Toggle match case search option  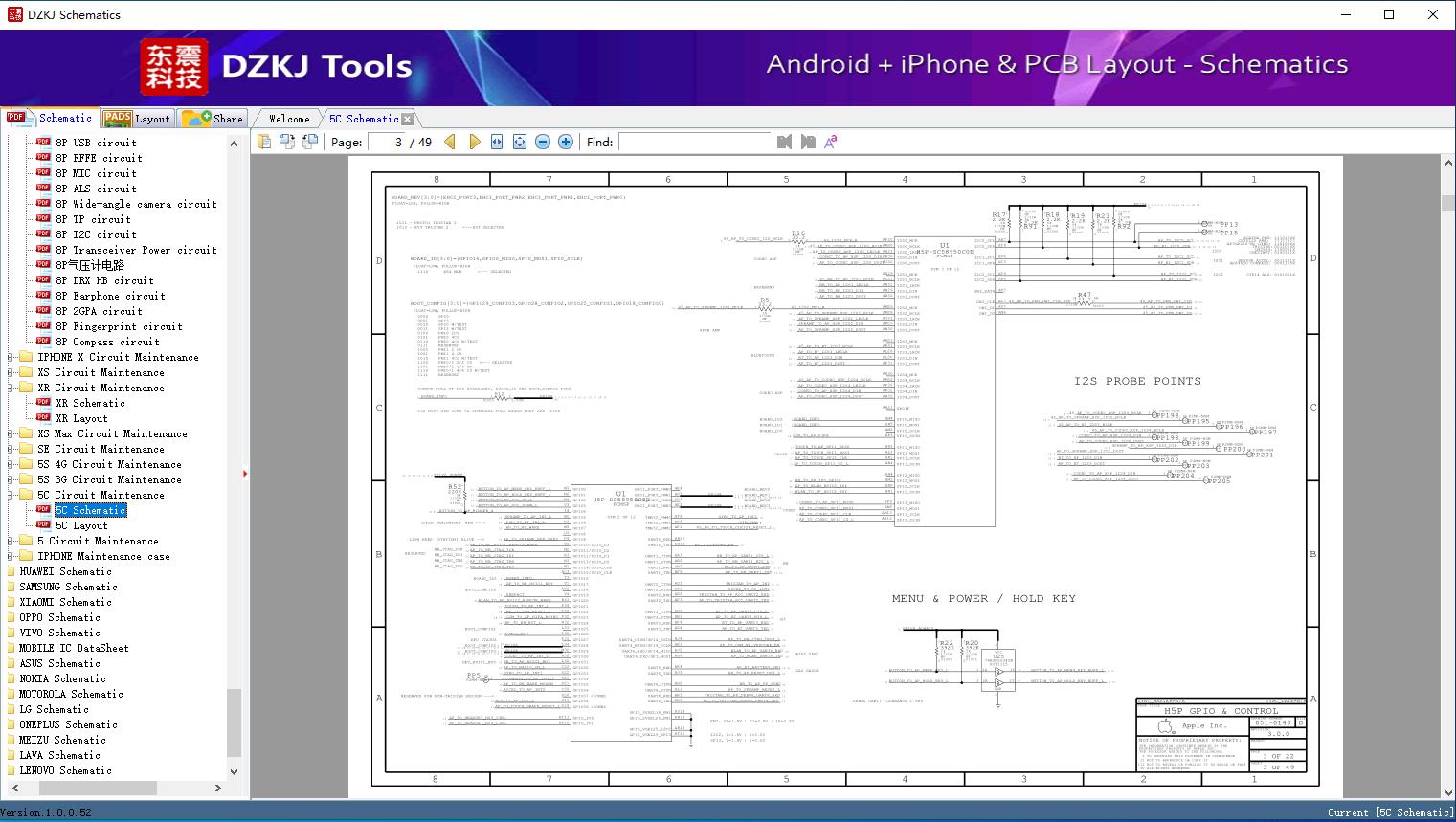coord(831,142)
